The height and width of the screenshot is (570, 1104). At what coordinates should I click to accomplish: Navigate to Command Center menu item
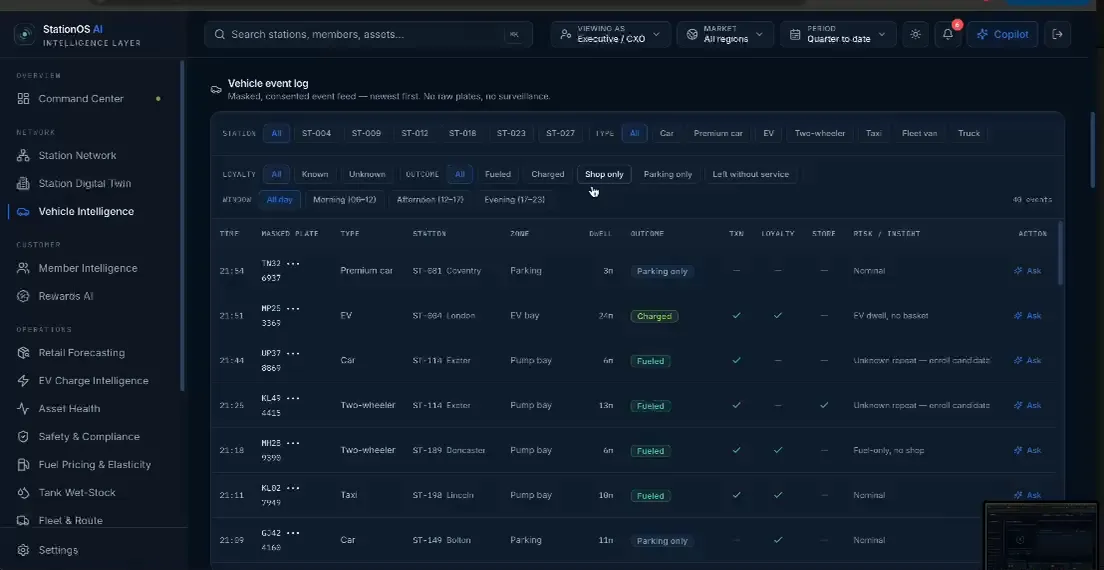click(81, 99)
